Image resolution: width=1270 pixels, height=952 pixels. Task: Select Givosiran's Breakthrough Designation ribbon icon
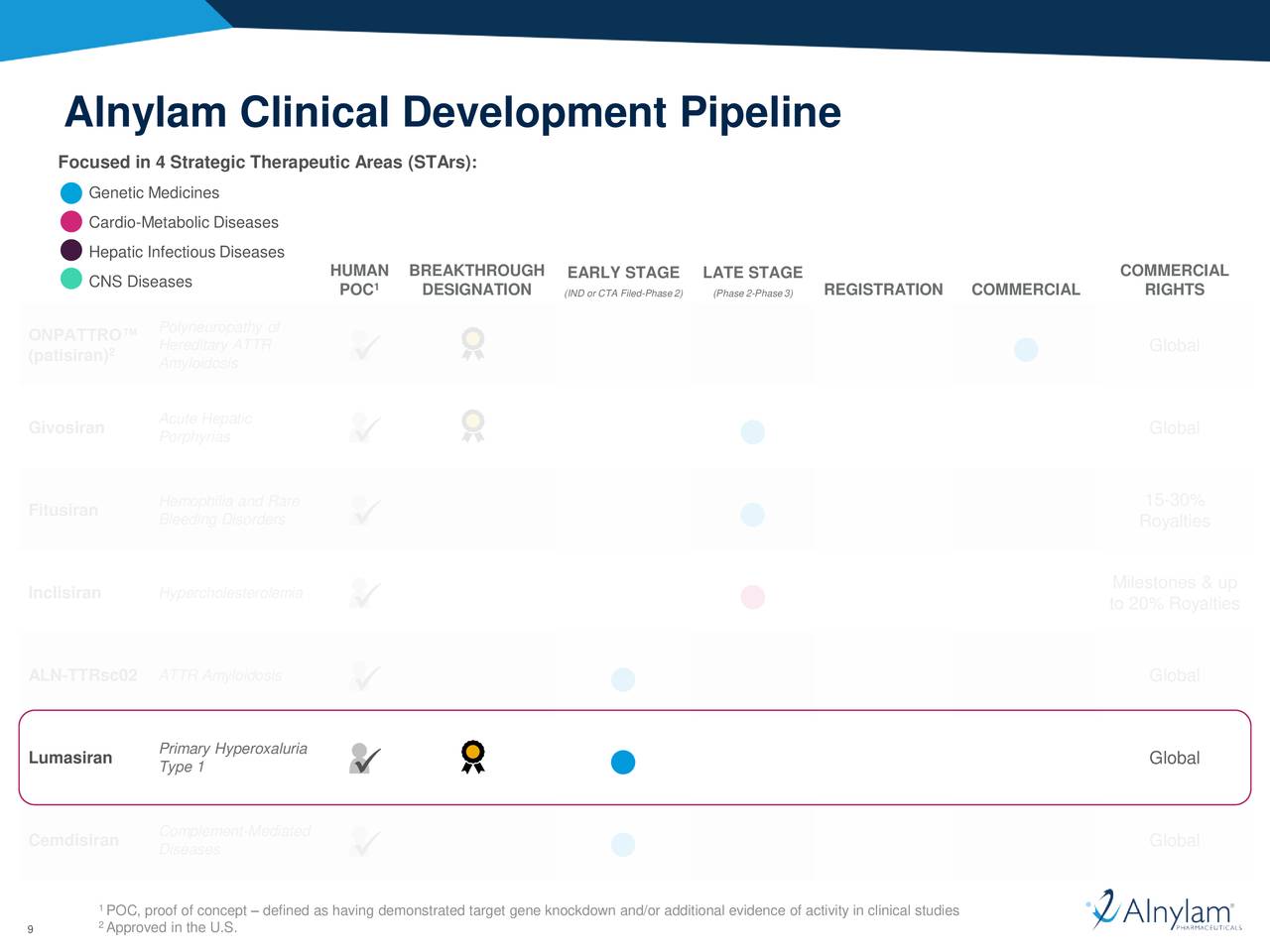click(x=472, y=426)
